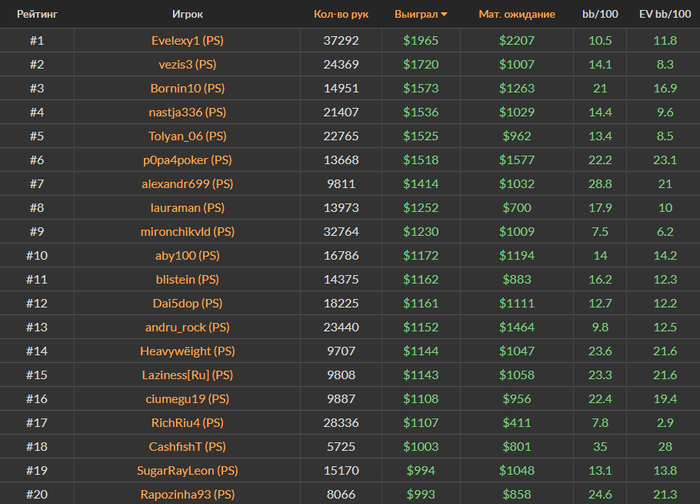Open mironchikvld (PS) player page
700x504 pixels.
click(187, 231)
